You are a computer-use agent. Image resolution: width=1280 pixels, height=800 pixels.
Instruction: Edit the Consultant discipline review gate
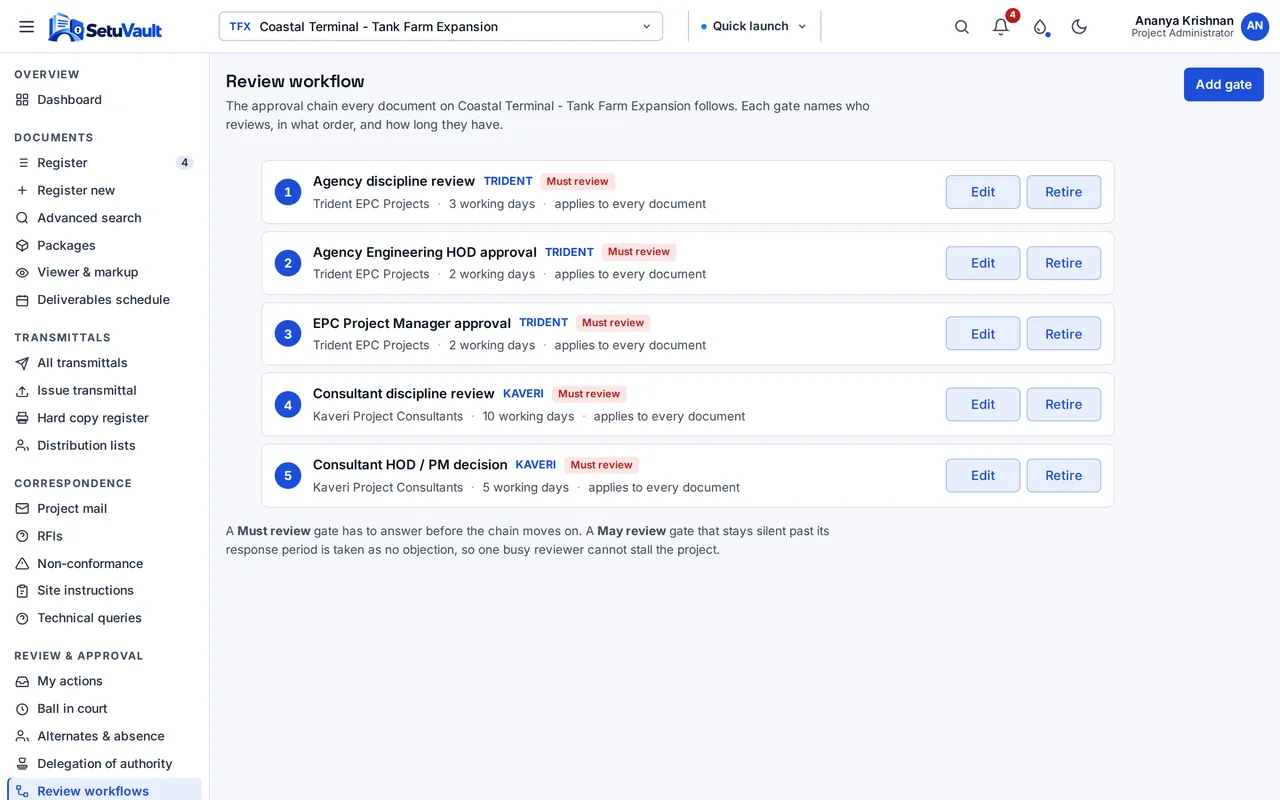(x=983, y=404)
